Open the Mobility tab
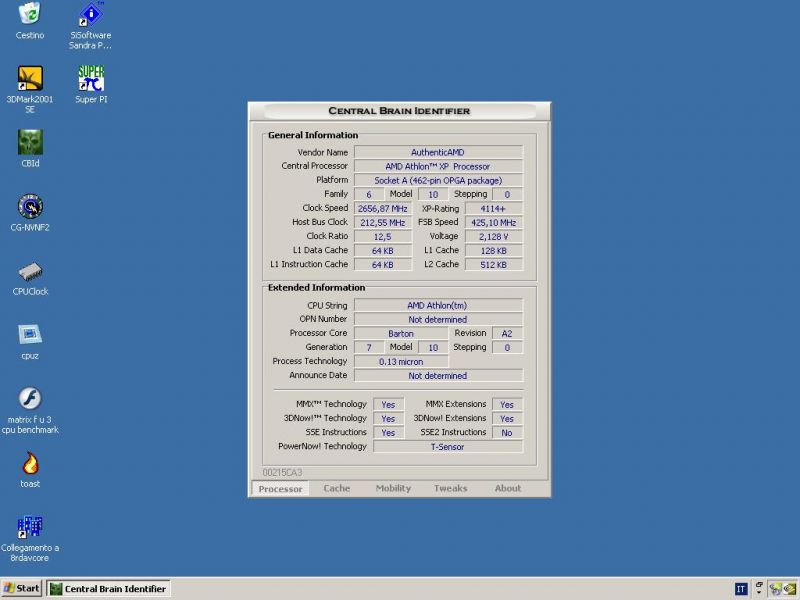 393,488
